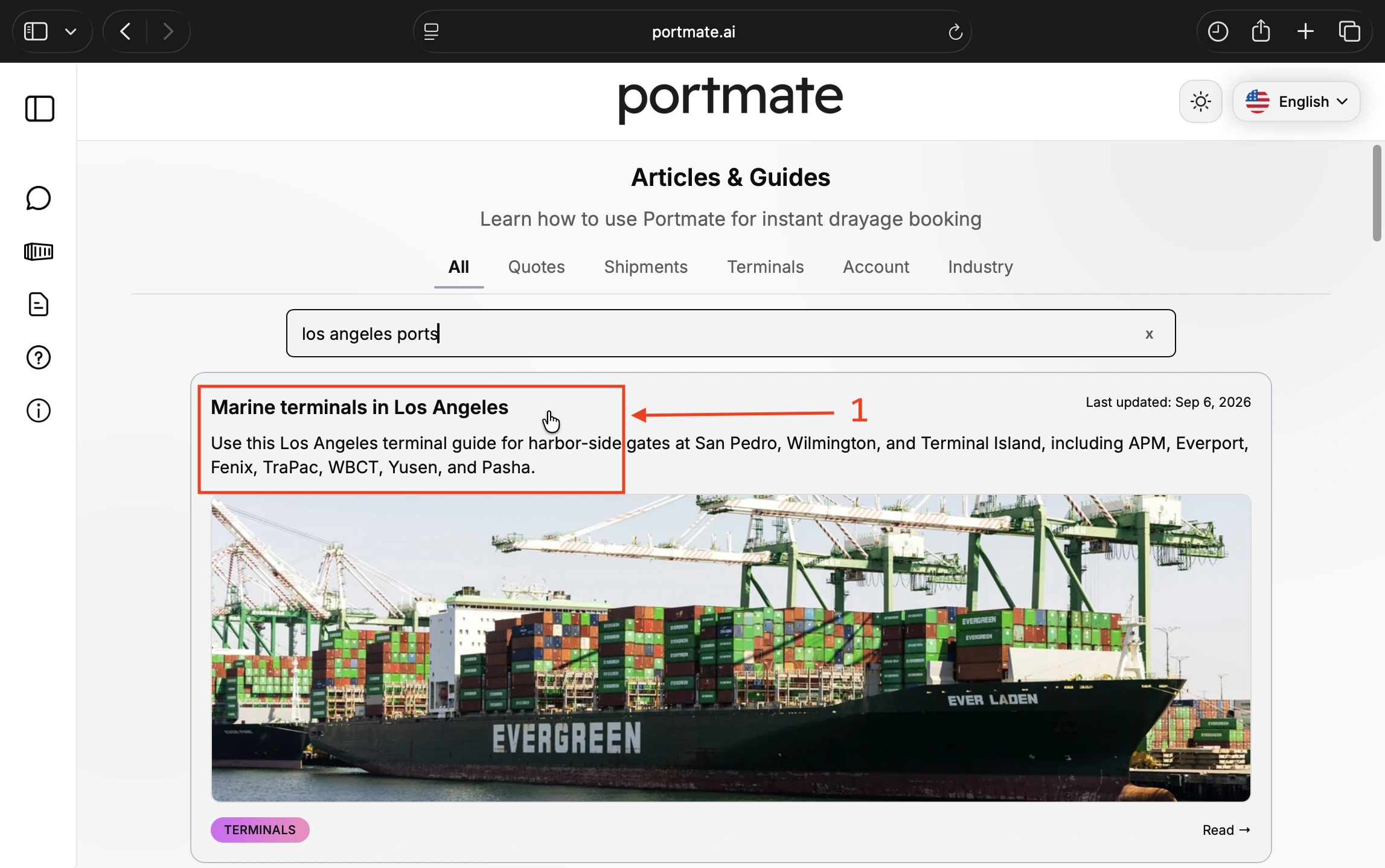Image resolution: width=1385 pixels, height=868 pixels.
Task: Open the share menu icon
Action: click(x=1261, y=31)
